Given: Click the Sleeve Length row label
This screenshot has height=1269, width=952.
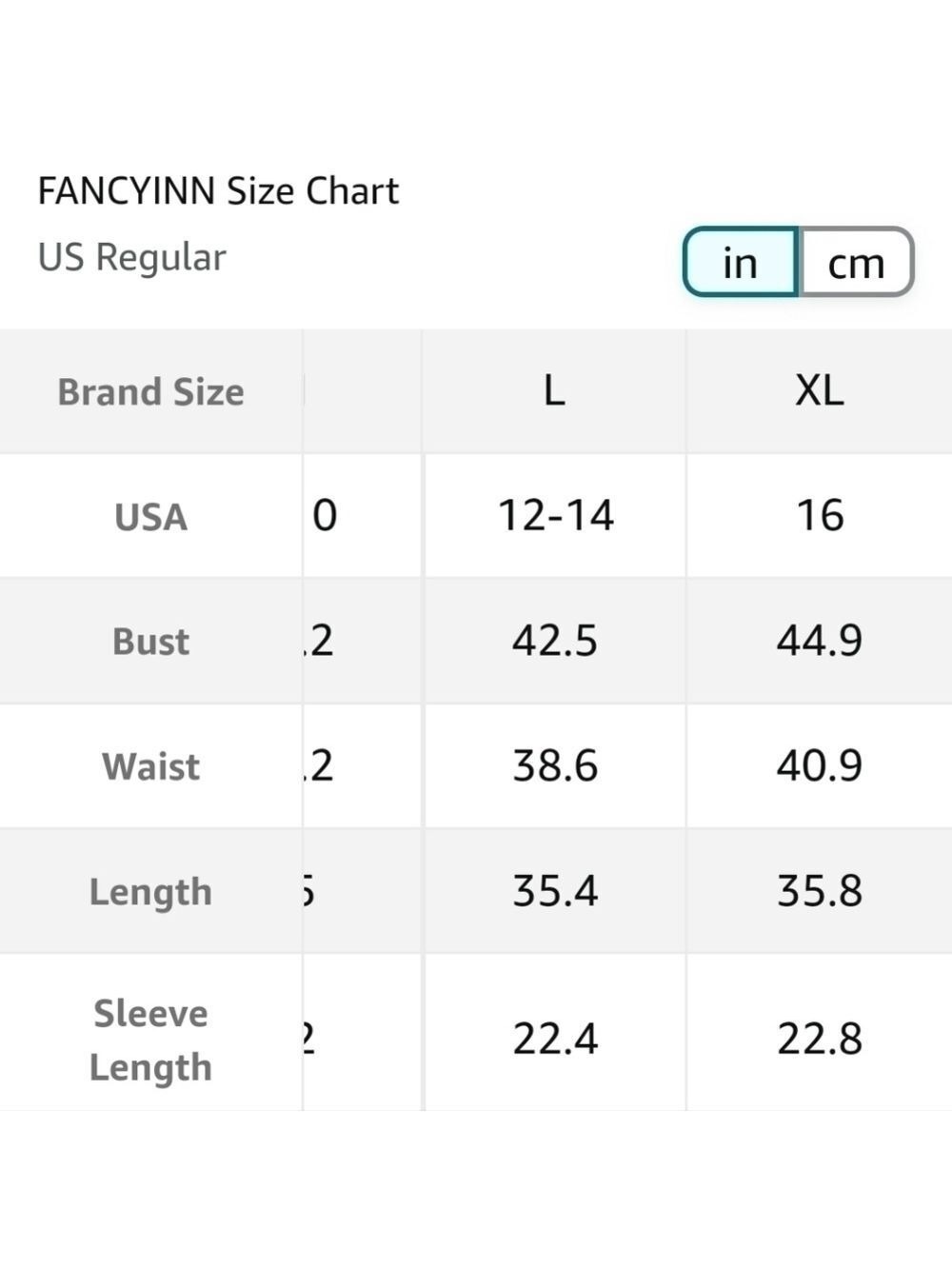Looking at the screenshot, I should click(150, 1040).
